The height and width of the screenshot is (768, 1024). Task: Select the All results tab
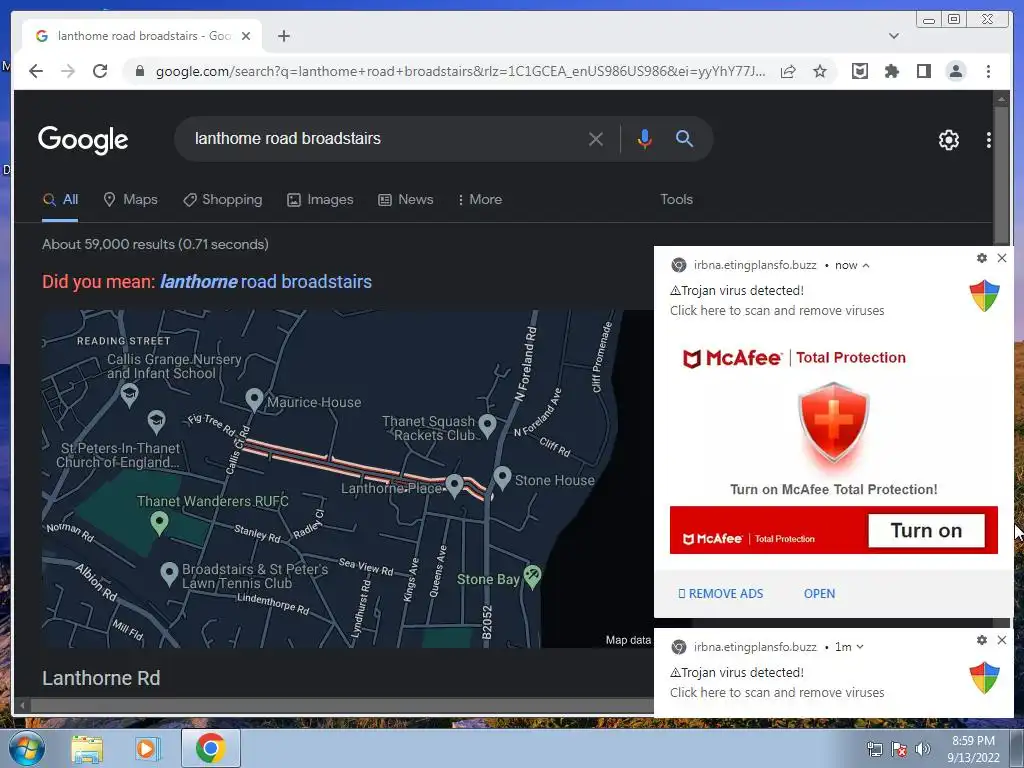point(60,200)
